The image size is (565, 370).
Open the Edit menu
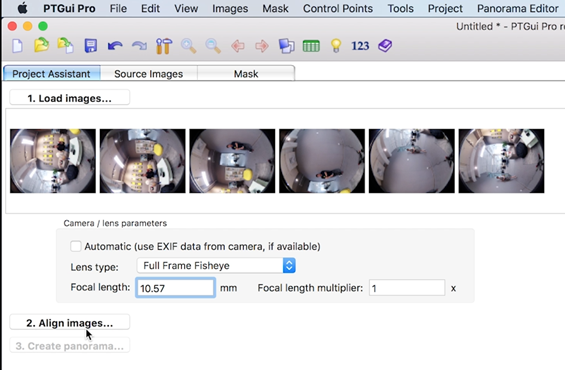[150, 8]
